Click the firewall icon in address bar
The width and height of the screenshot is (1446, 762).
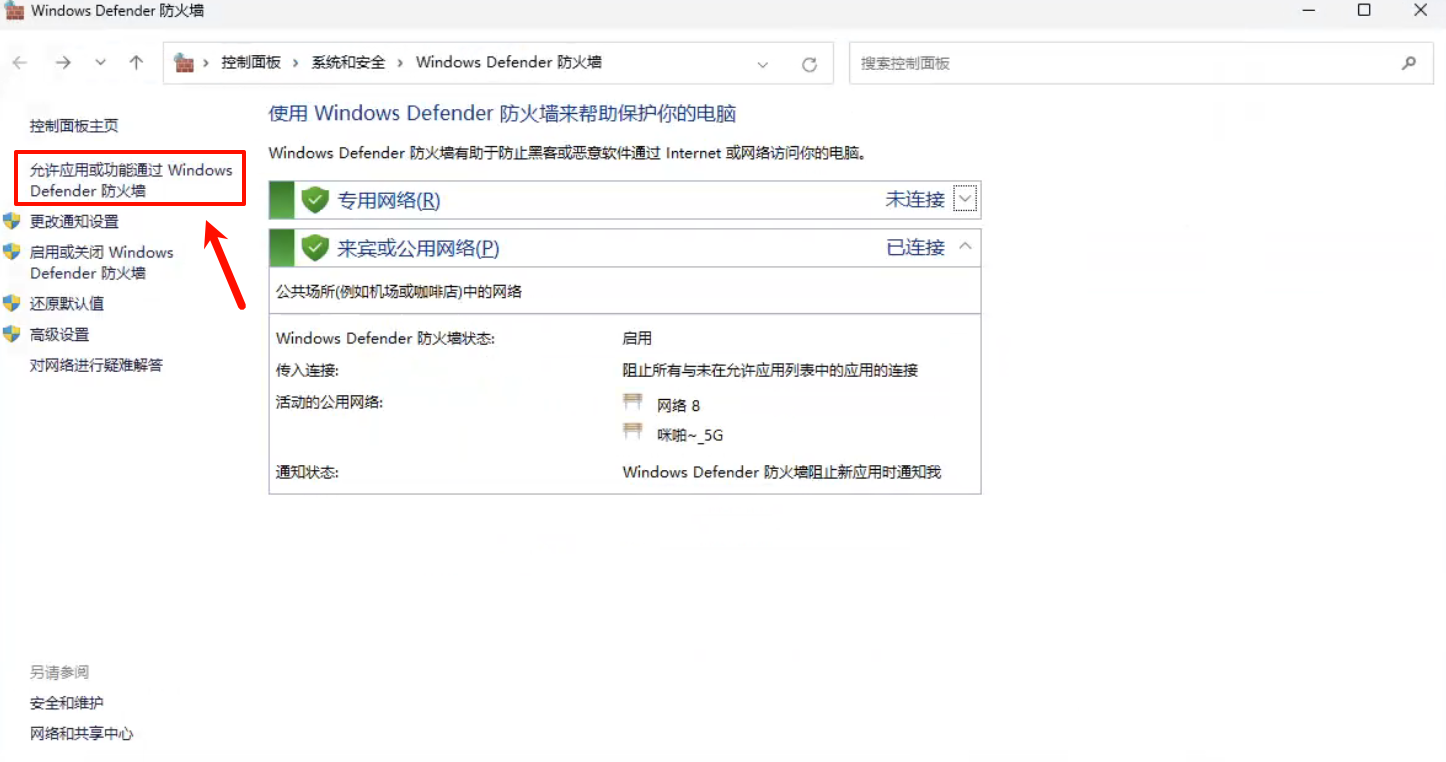pyautogui.click(x=184, y=63)
